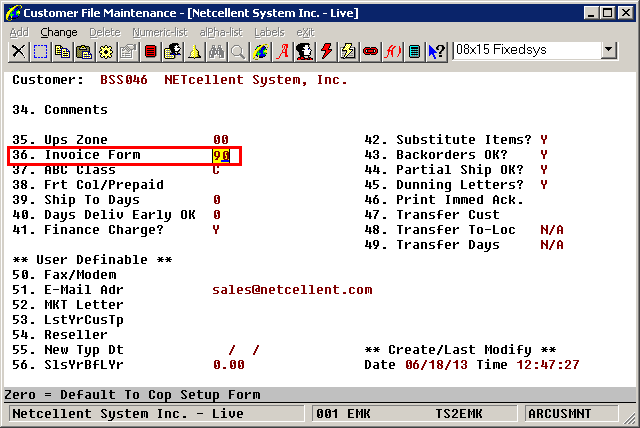Click the arrow question help icon
Screen dimensions: 640x428
click(x=437, y=52)
